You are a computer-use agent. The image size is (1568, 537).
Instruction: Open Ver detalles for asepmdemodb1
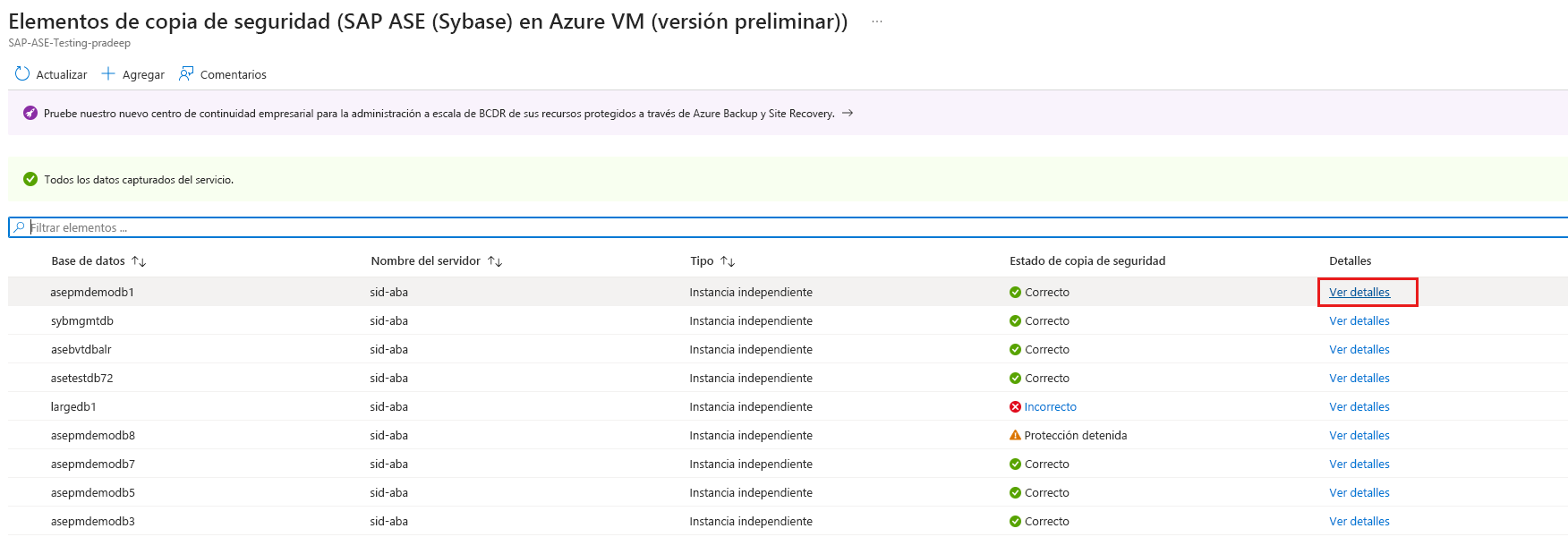click(x=1359, y=293)
